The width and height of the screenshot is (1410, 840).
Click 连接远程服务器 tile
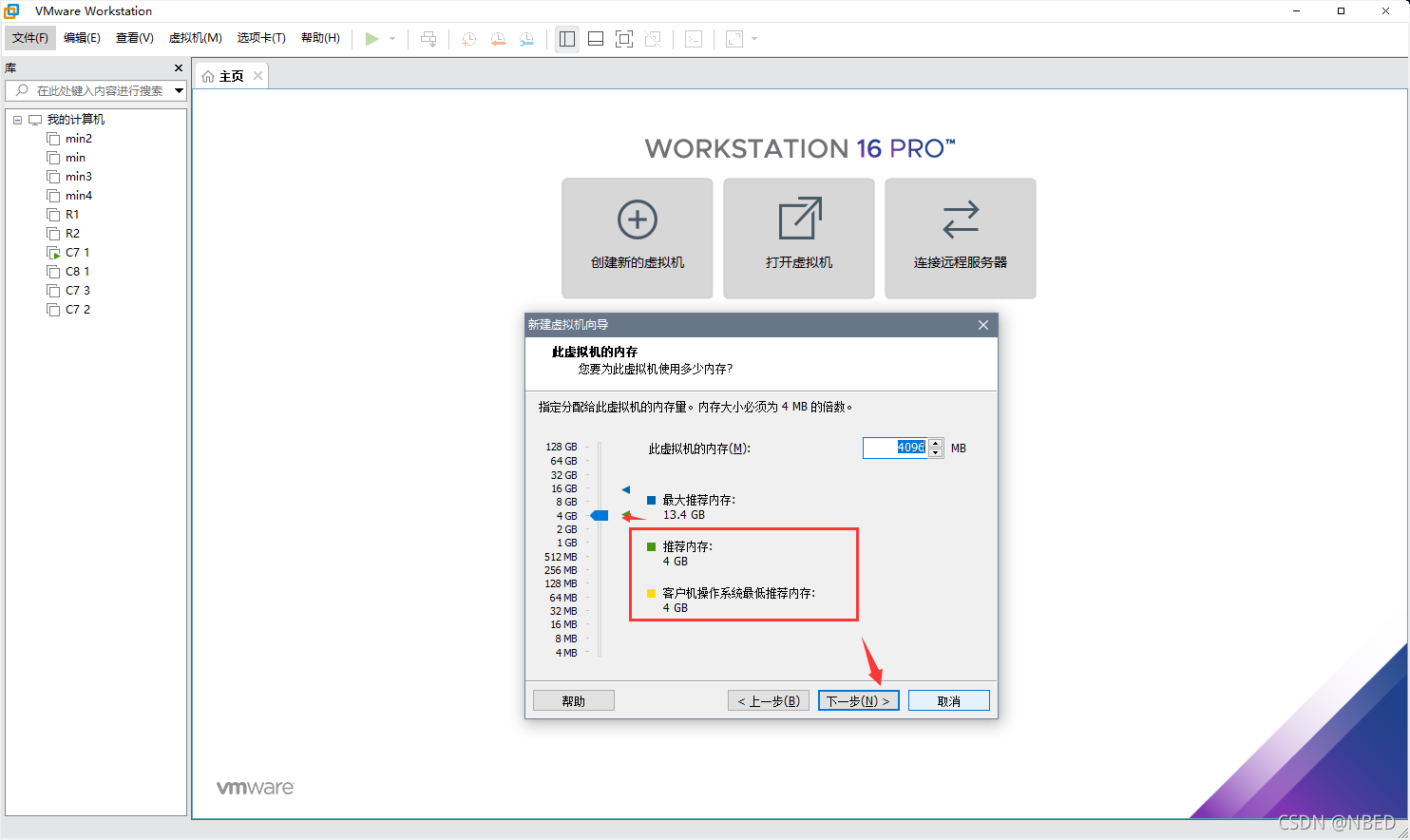coord(961,239)
